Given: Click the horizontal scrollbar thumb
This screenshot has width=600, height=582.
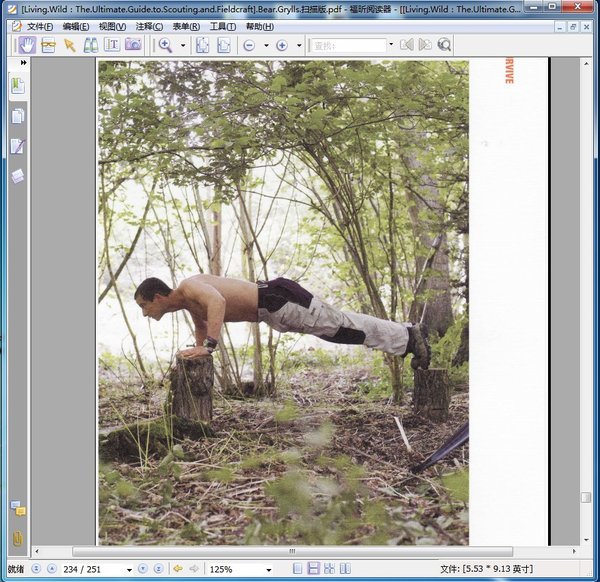Looking at the screenshot, I should [x=293, y=551].
